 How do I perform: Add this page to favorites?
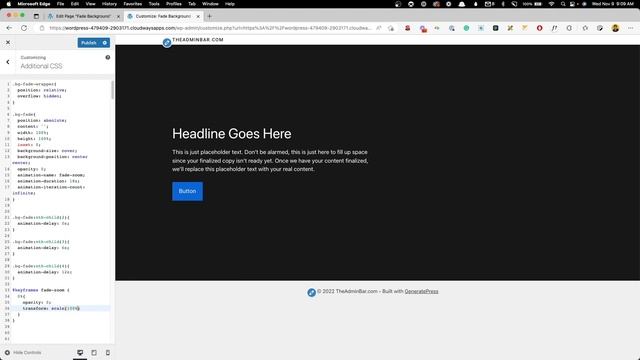[x=391, y=28]
